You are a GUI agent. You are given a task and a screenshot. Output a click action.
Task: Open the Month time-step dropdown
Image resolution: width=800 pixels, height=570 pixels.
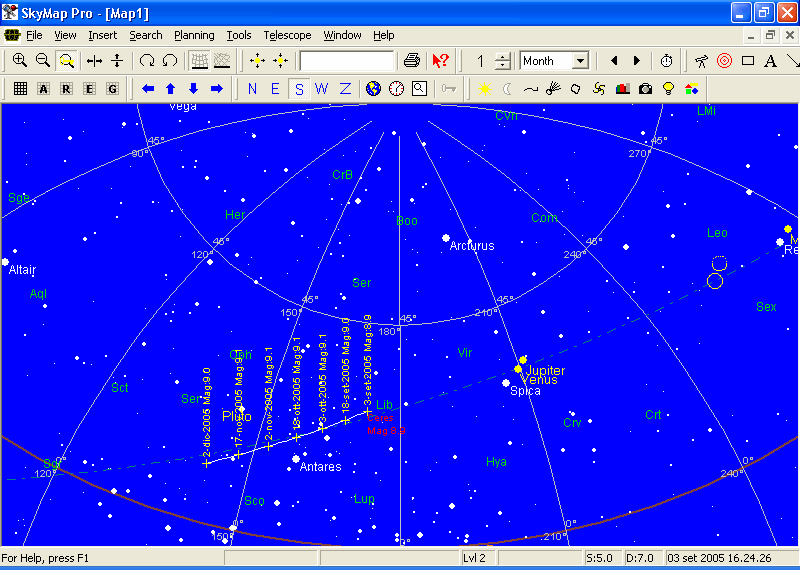click(x=580, y=61)
